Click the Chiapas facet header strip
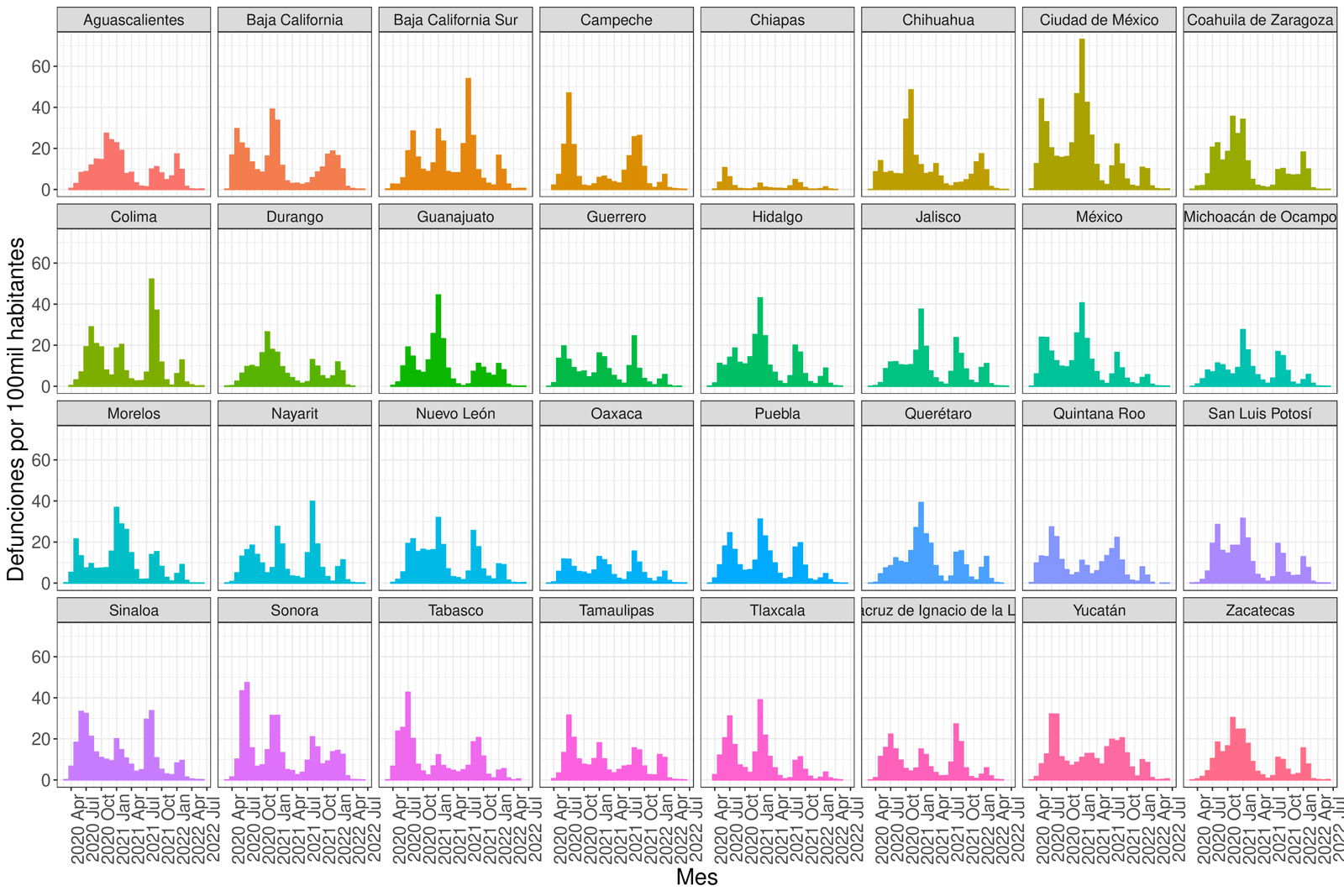Screen dimensions: 1344x896 777,20
